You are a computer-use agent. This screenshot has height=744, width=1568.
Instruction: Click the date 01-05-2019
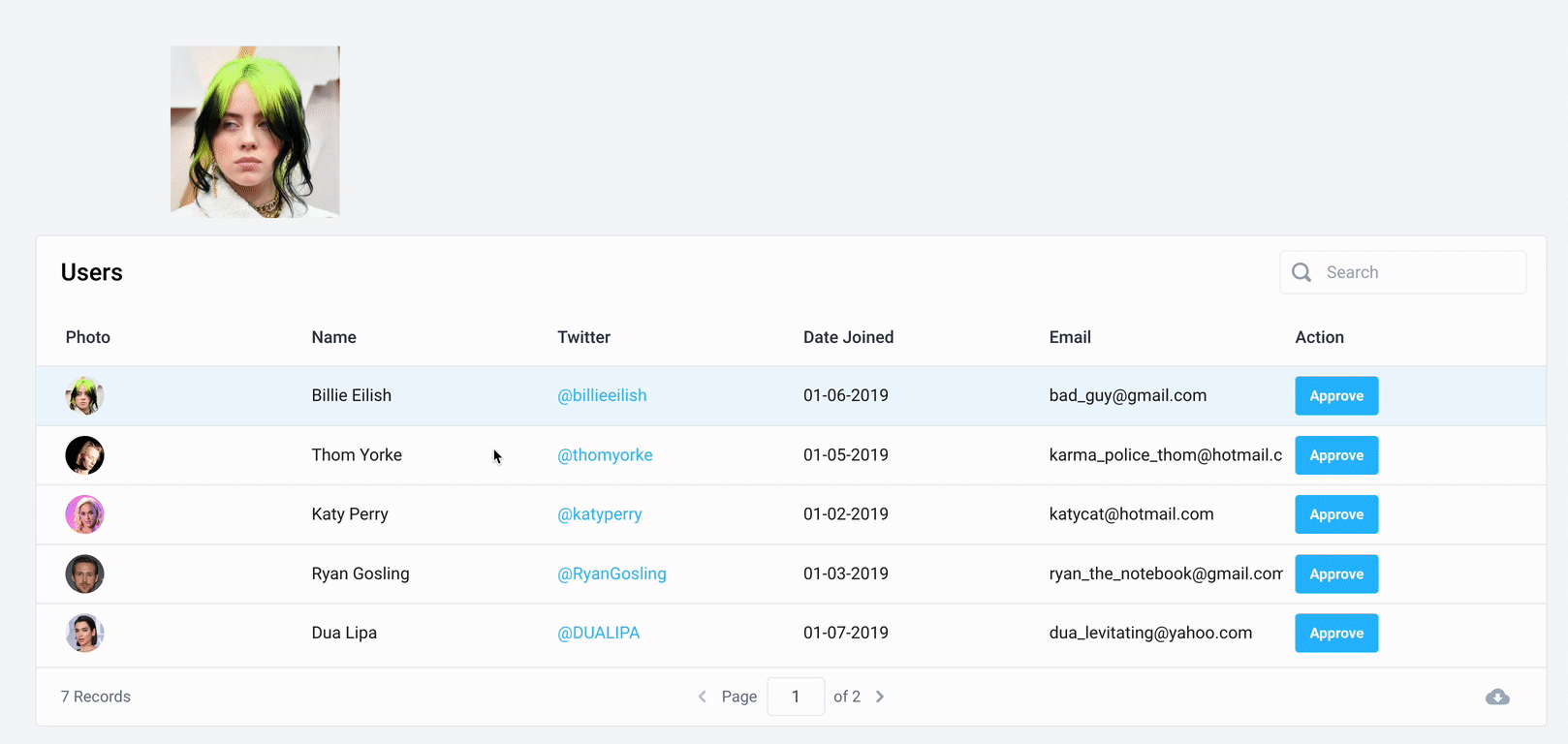pyautogui.click(x=846, y=455)
